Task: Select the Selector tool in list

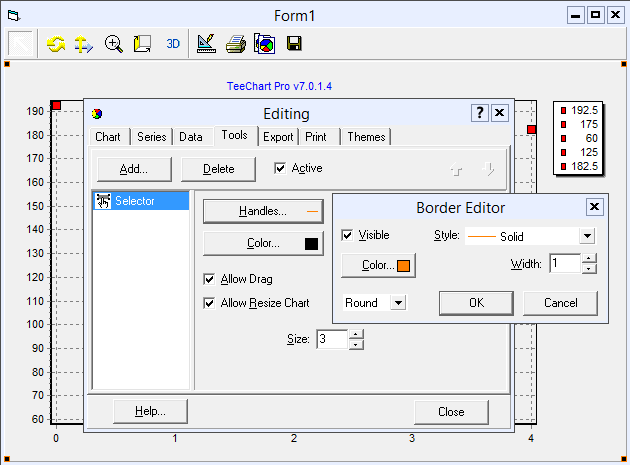Action: pyautogui.click(x=141, y=201)
